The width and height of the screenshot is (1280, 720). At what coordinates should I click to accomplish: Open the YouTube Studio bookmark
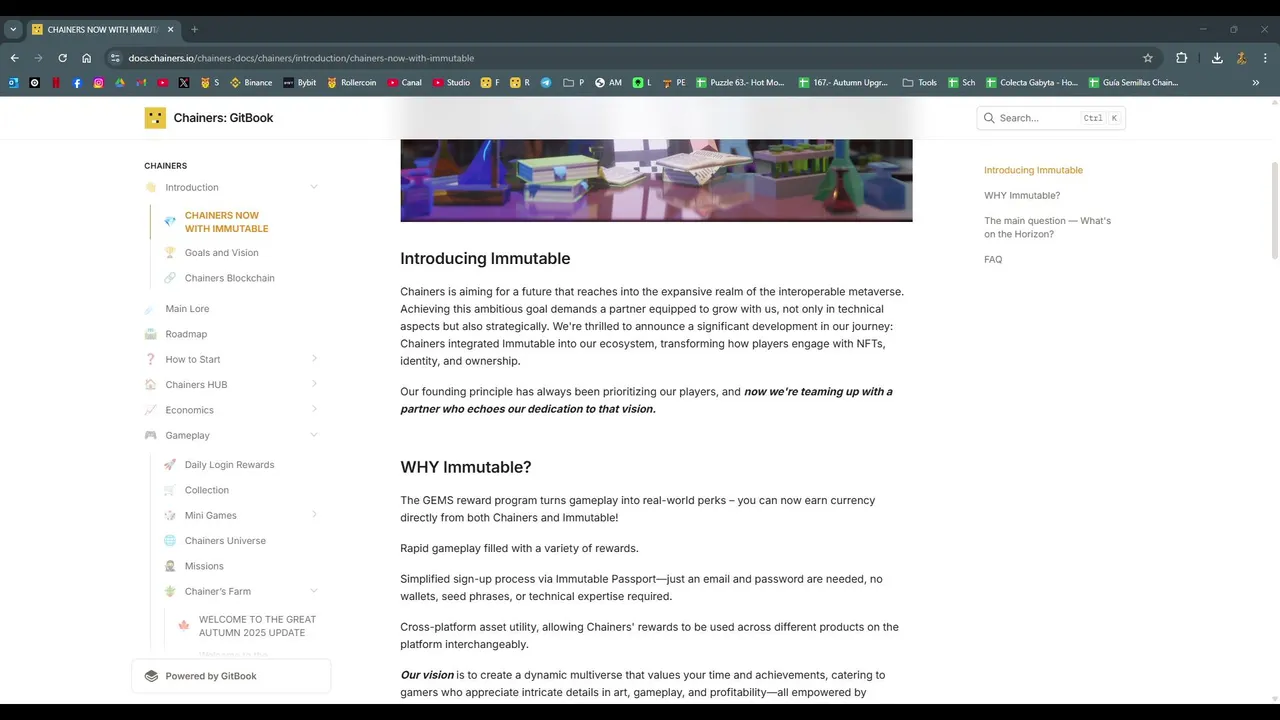point(451,83)
